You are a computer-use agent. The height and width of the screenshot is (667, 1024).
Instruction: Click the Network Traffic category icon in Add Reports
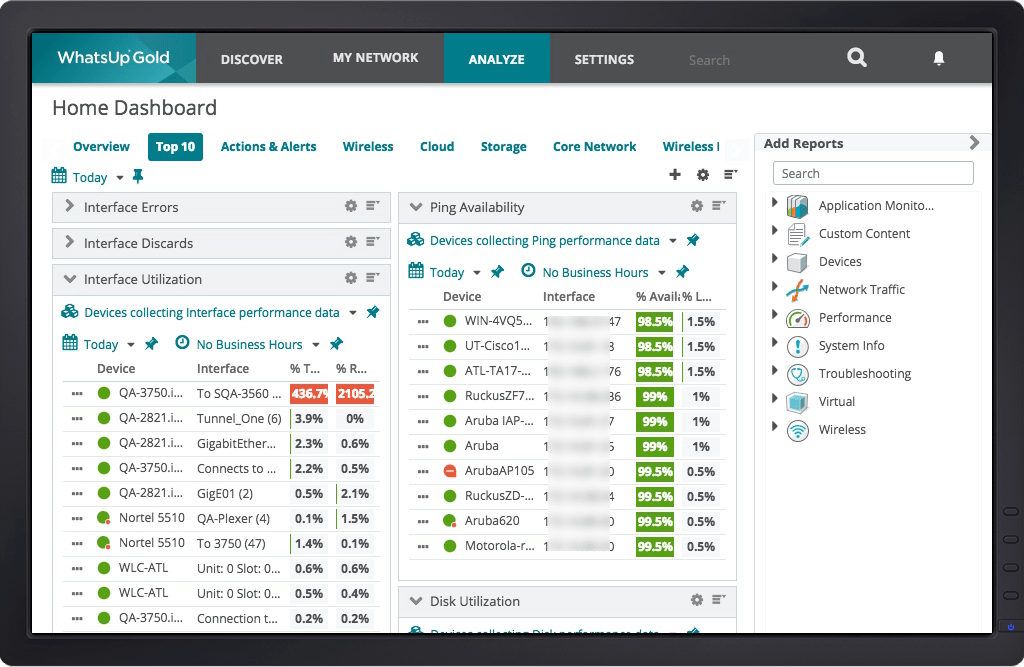pos(797,289)
